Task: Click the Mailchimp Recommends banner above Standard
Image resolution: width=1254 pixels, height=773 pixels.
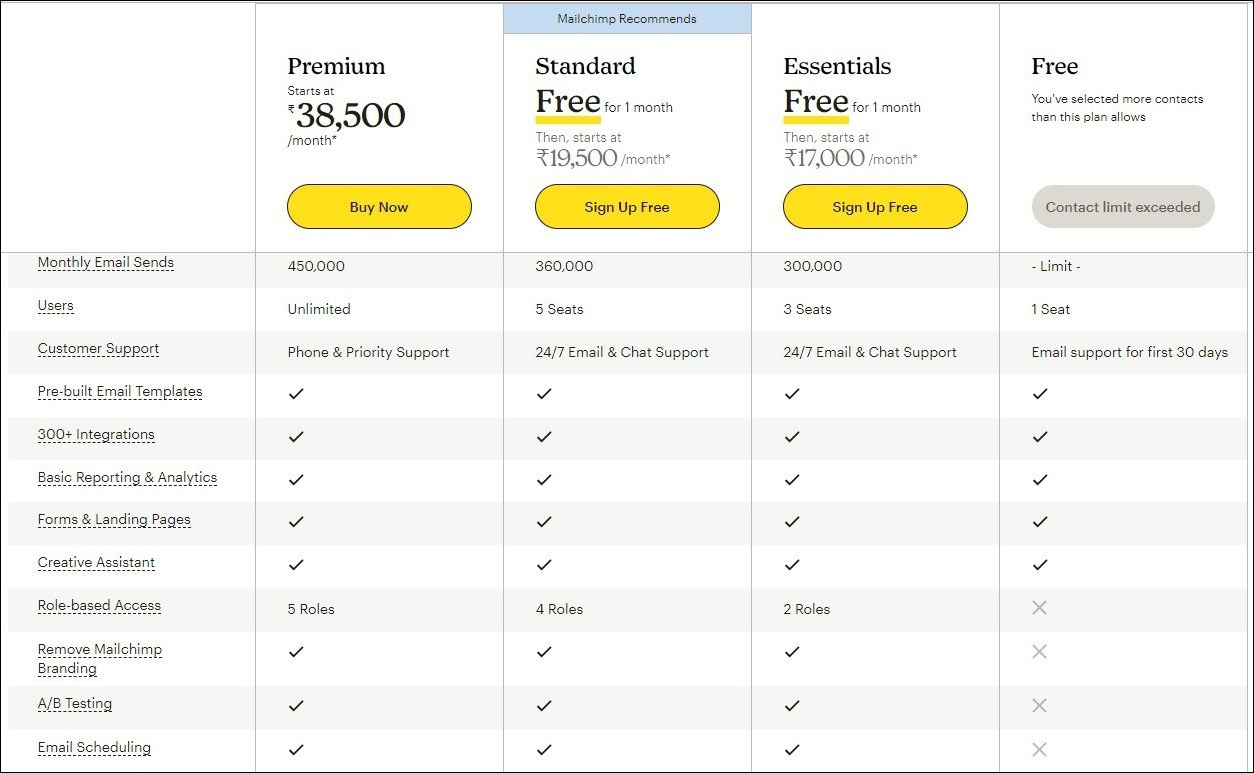Action: tap(627, 18)
